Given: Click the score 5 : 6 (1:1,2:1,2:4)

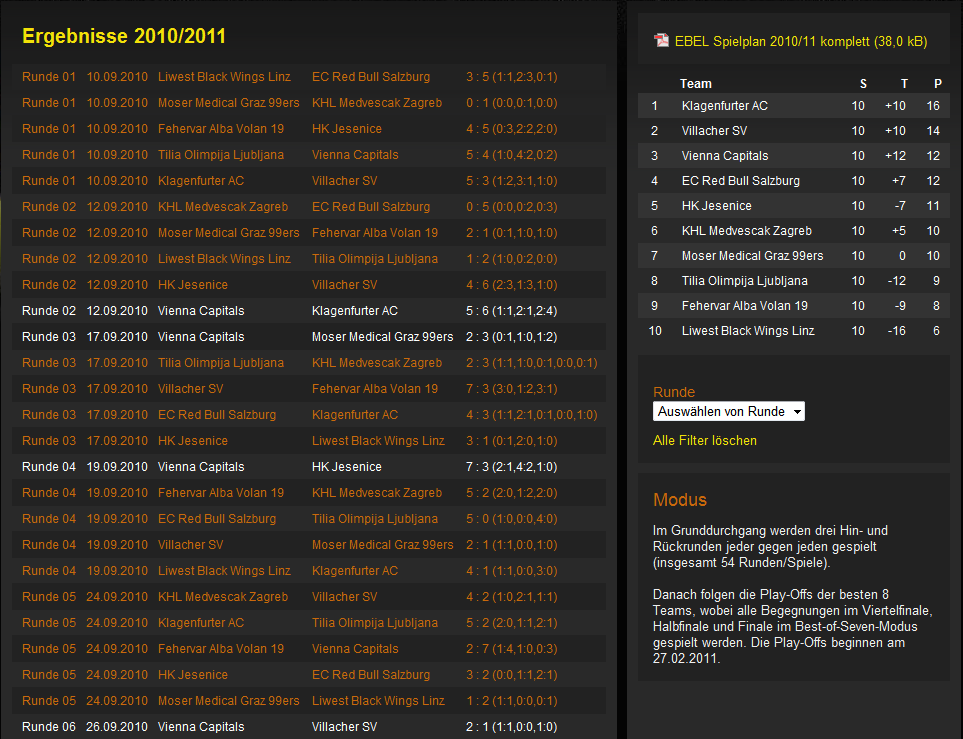Looking at the screenshot, I should tap(512, 311).
